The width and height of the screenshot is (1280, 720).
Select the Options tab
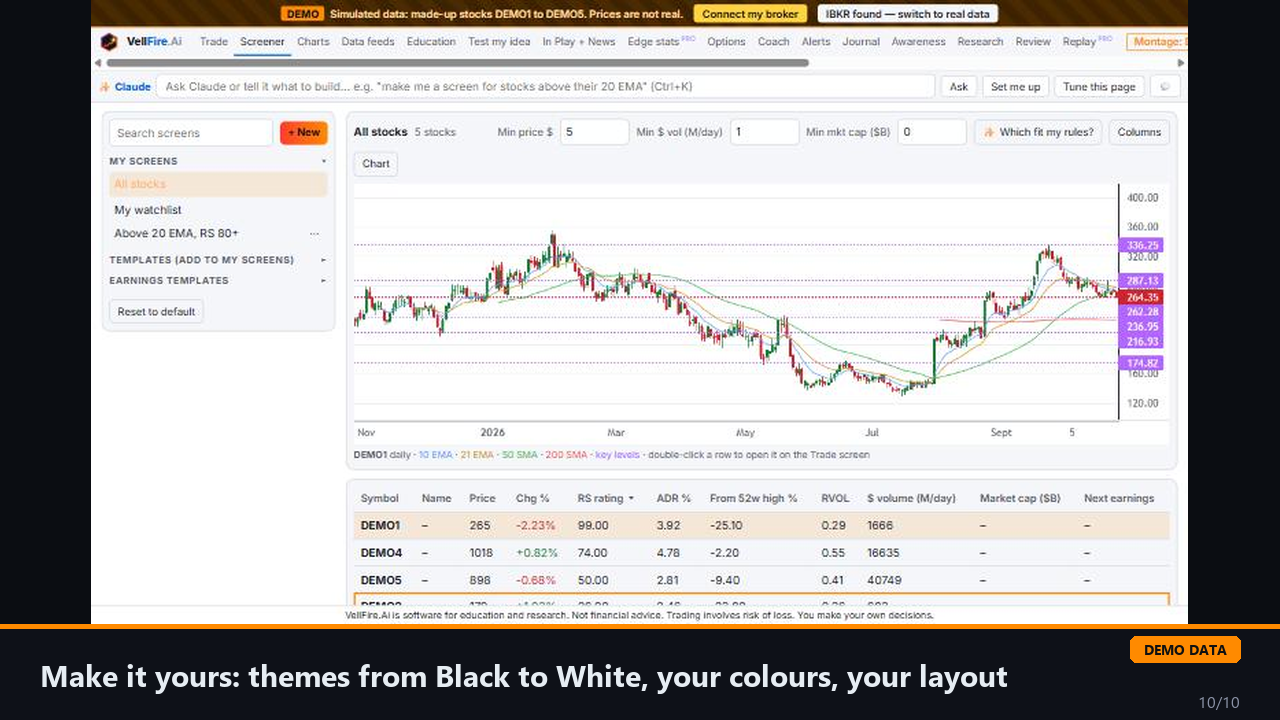coord(726,42)
